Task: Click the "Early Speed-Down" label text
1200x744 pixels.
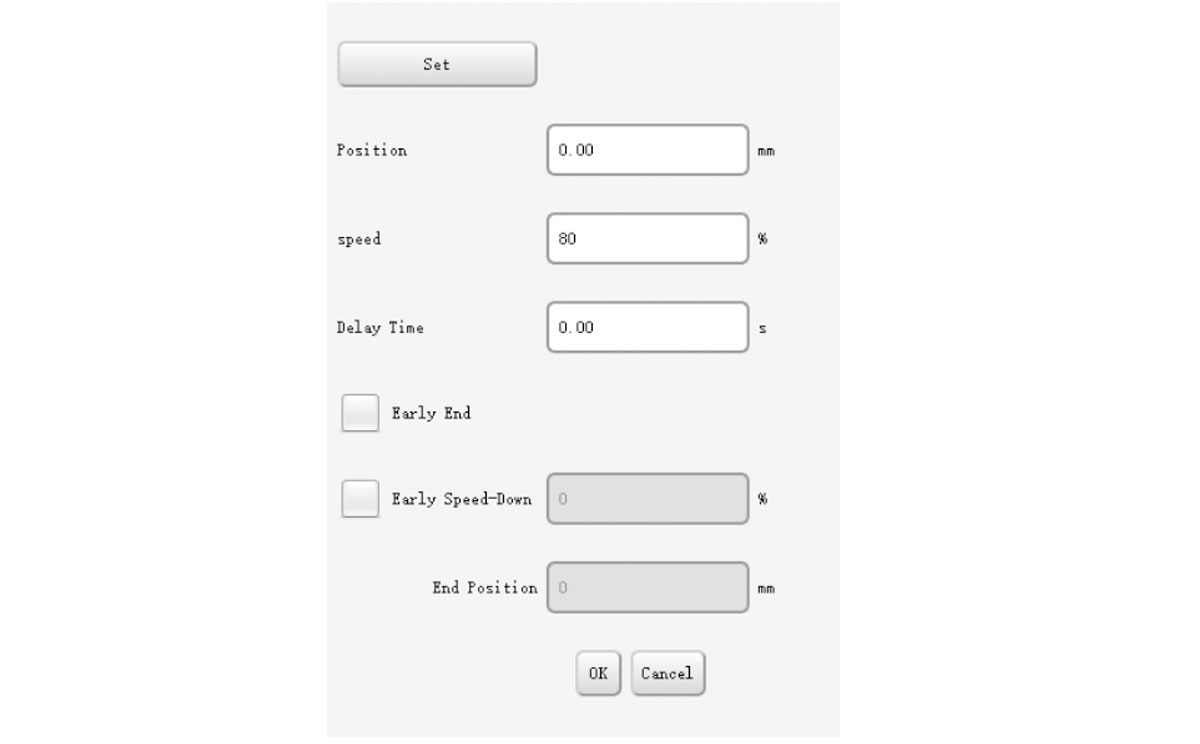Action: point(462,499)
